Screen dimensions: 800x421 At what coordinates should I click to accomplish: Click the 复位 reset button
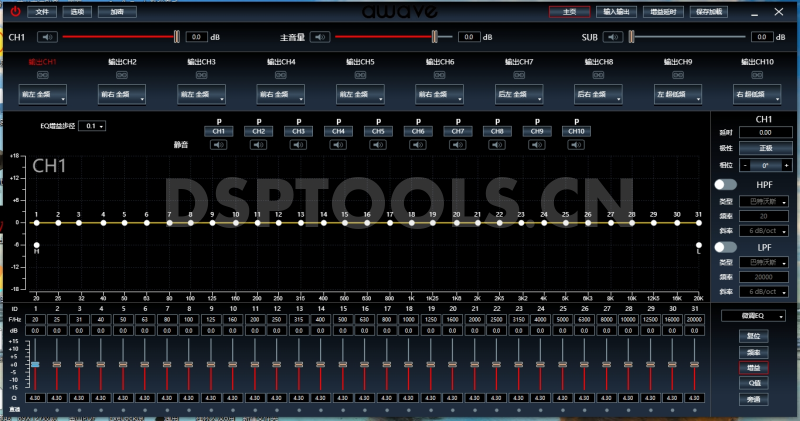point(754,336)
